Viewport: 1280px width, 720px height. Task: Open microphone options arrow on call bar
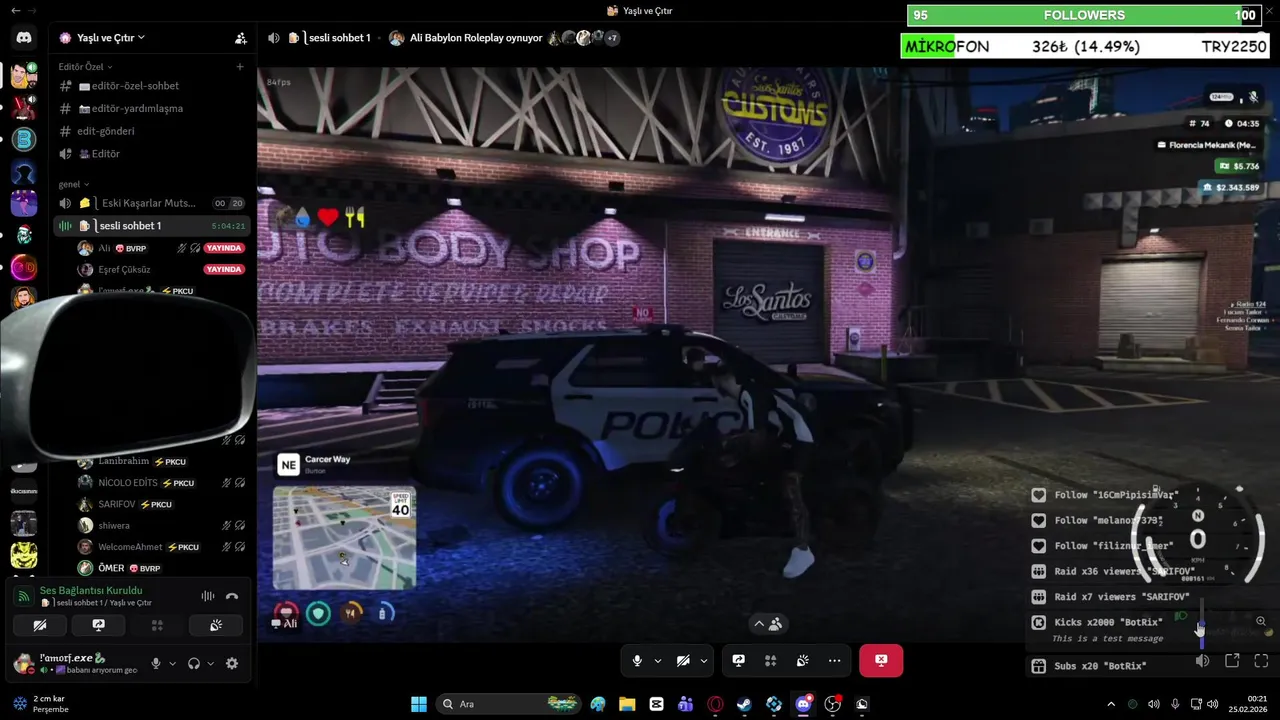[x=657, y=660]
